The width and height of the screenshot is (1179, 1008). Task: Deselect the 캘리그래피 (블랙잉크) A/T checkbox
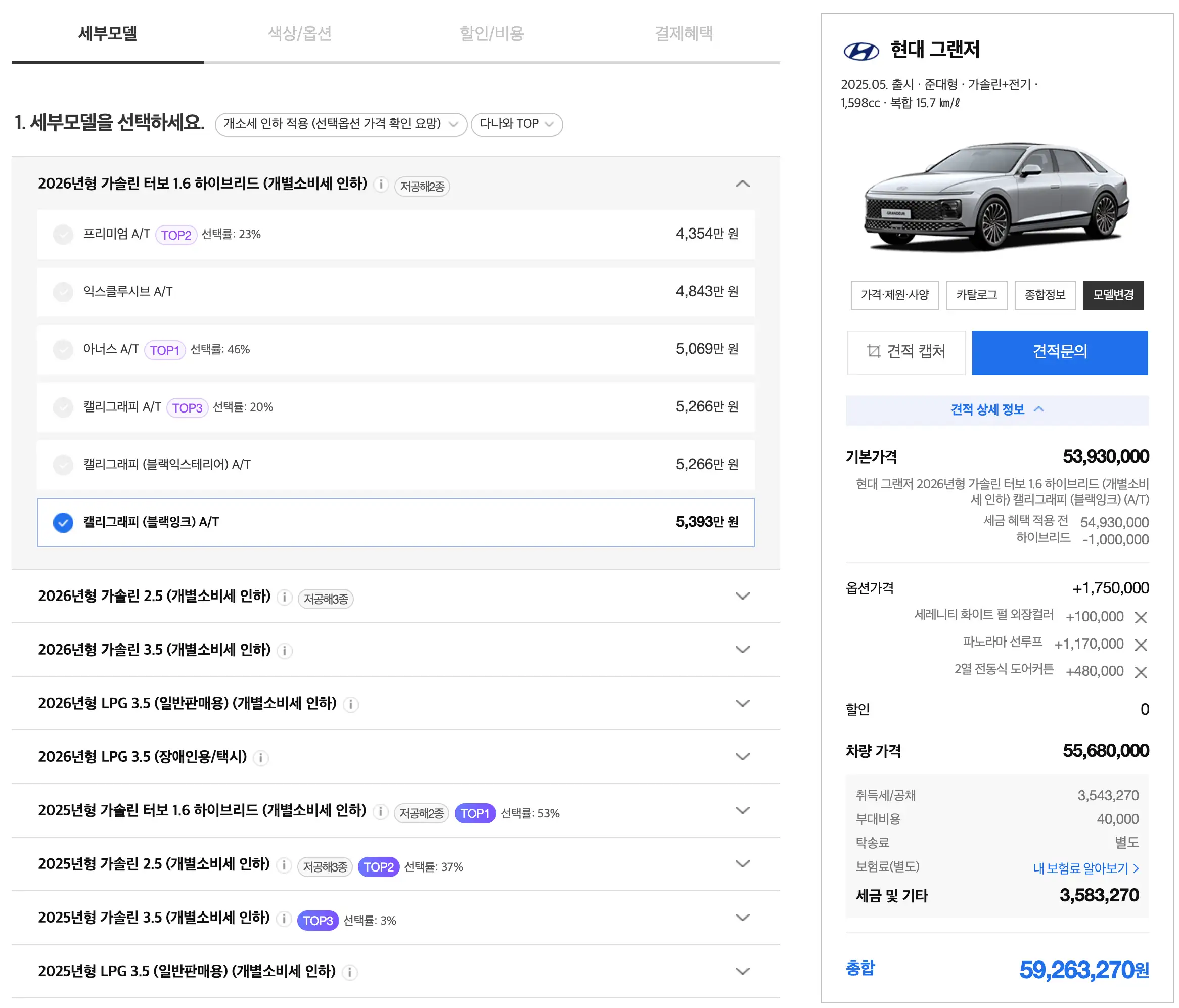[63, 522]
